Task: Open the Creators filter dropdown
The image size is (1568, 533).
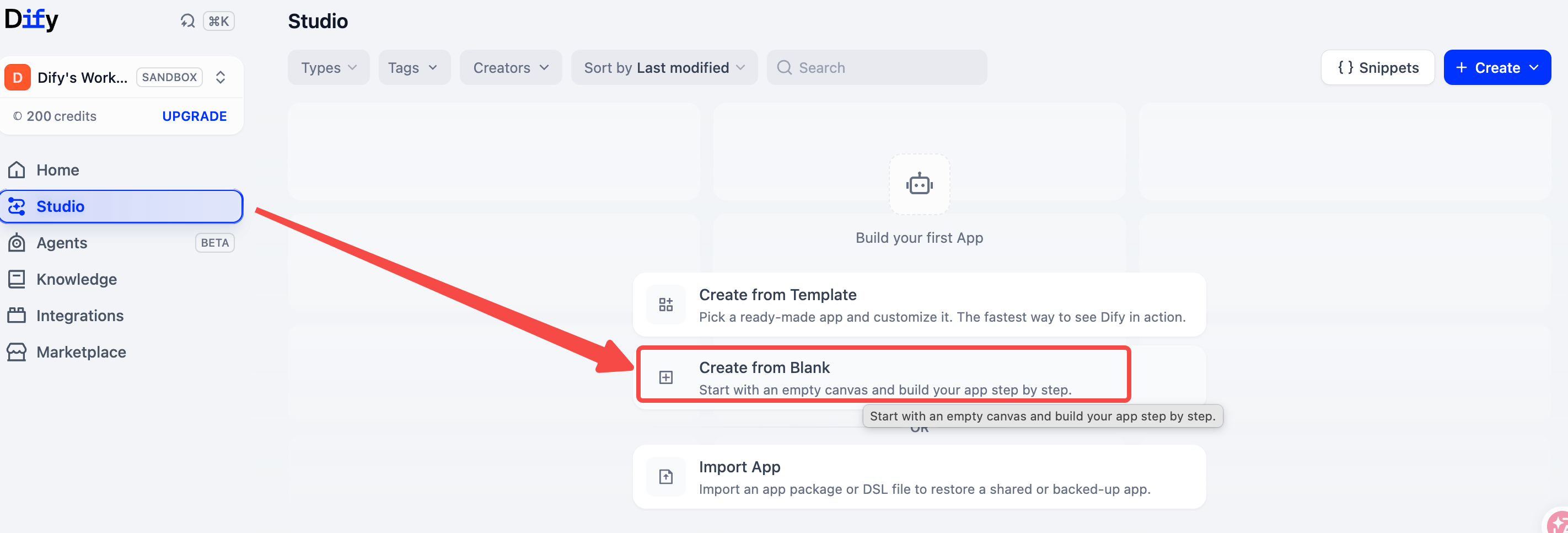Action: [x=511, y=68]
